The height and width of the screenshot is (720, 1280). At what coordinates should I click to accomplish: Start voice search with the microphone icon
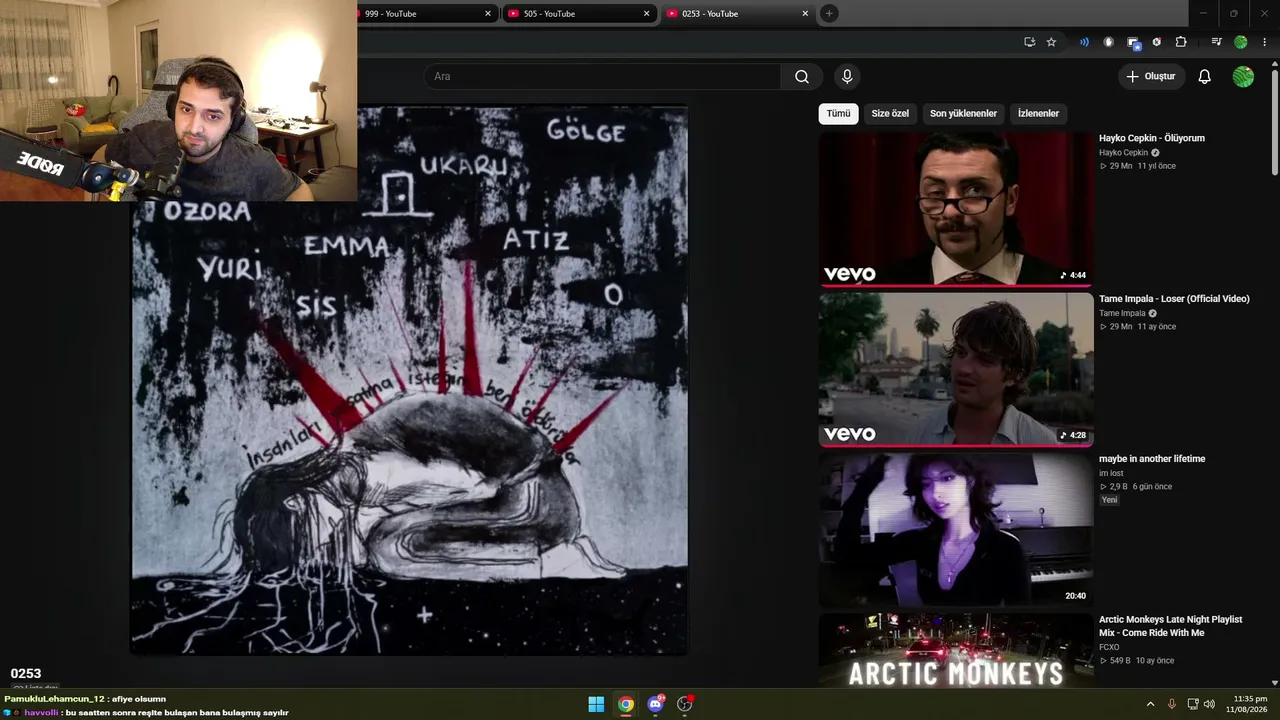coord(847,77)
